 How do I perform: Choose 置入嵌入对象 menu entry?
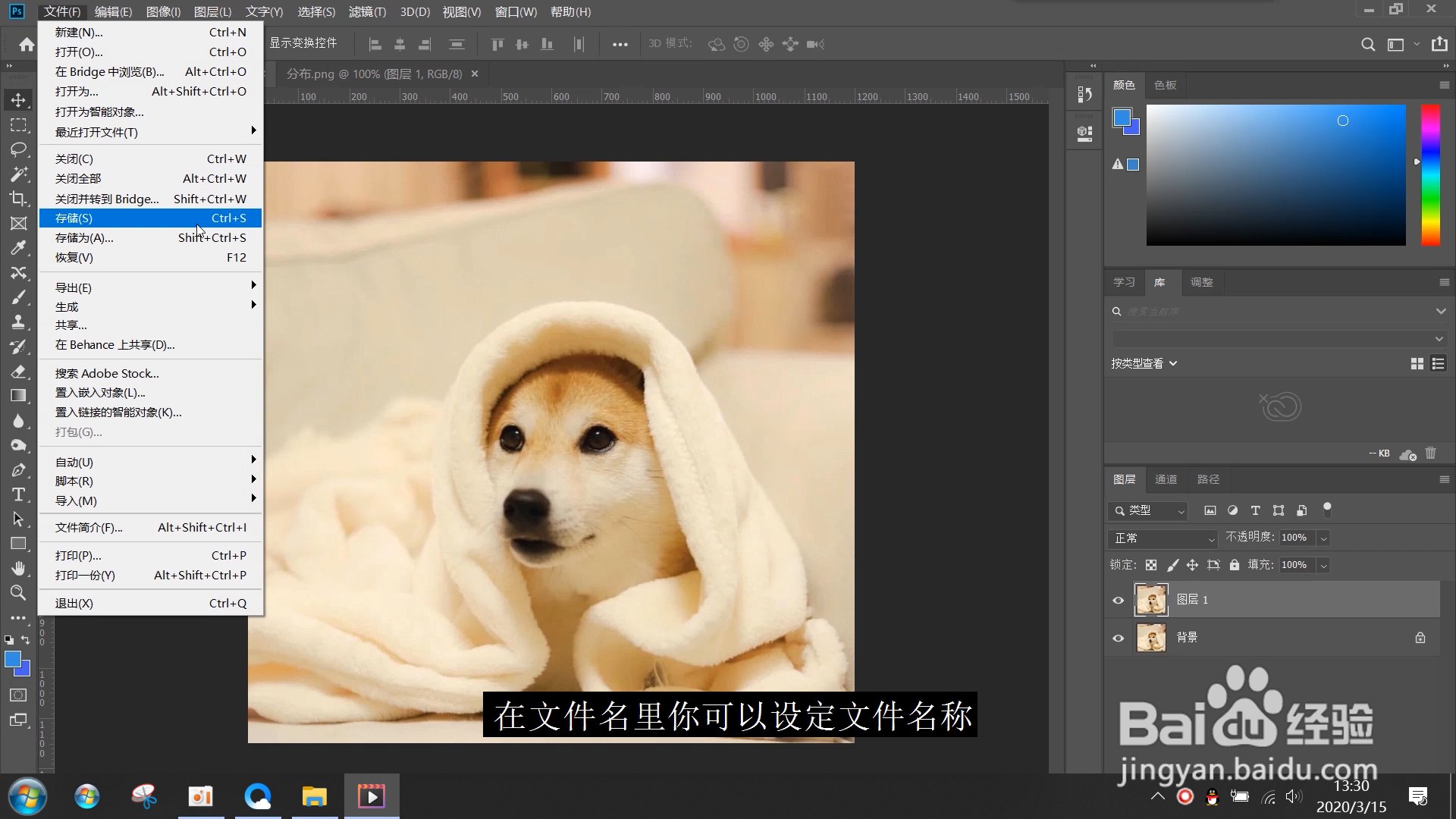coord(151,393)
